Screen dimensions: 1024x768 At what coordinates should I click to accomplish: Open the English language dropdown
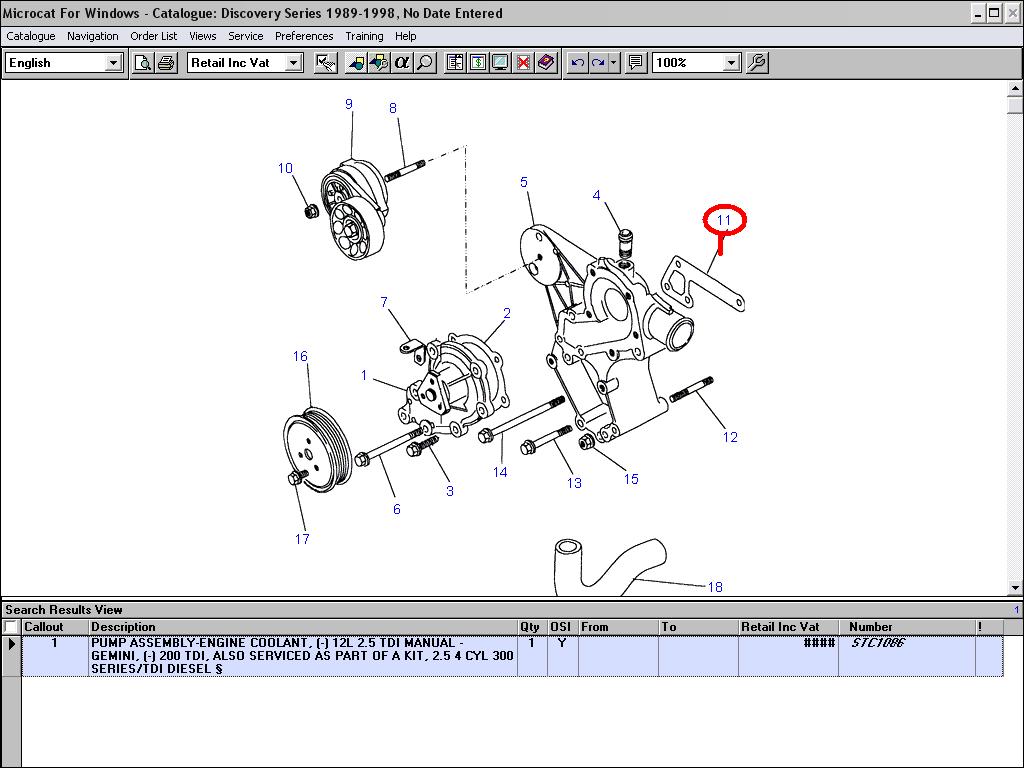(x=113, y=63)
